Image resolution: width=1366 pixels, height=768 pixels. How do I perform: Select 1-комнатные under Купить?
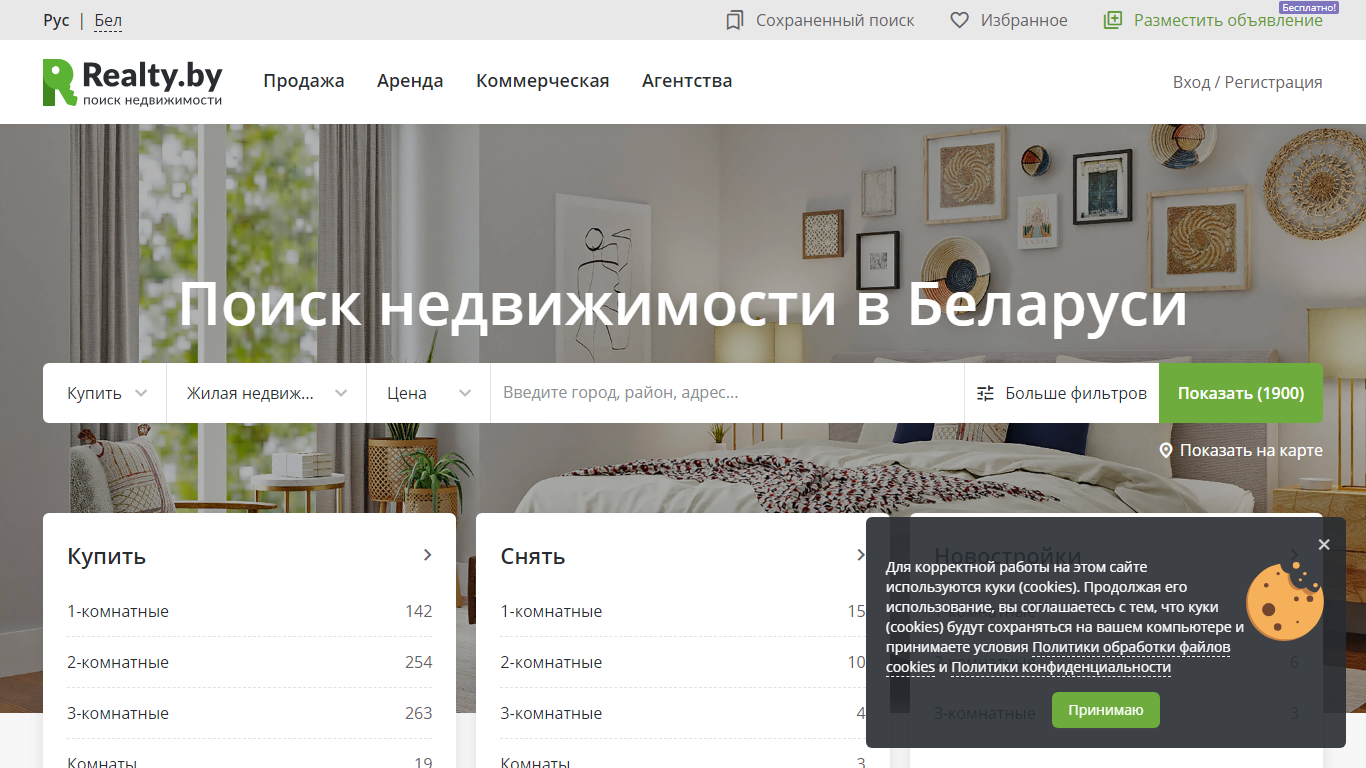250,611
